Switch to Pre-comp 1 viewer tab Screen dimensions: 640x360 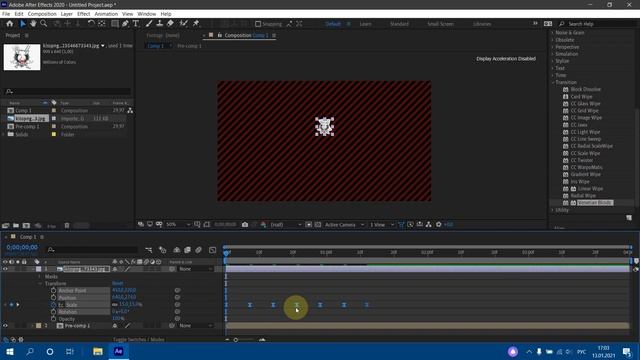[189, 46]
